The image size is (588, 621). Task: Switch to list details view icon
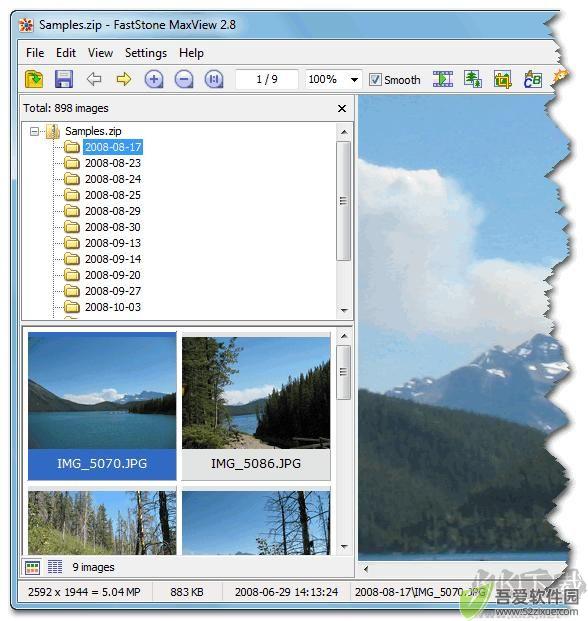(x=55, y=567)
